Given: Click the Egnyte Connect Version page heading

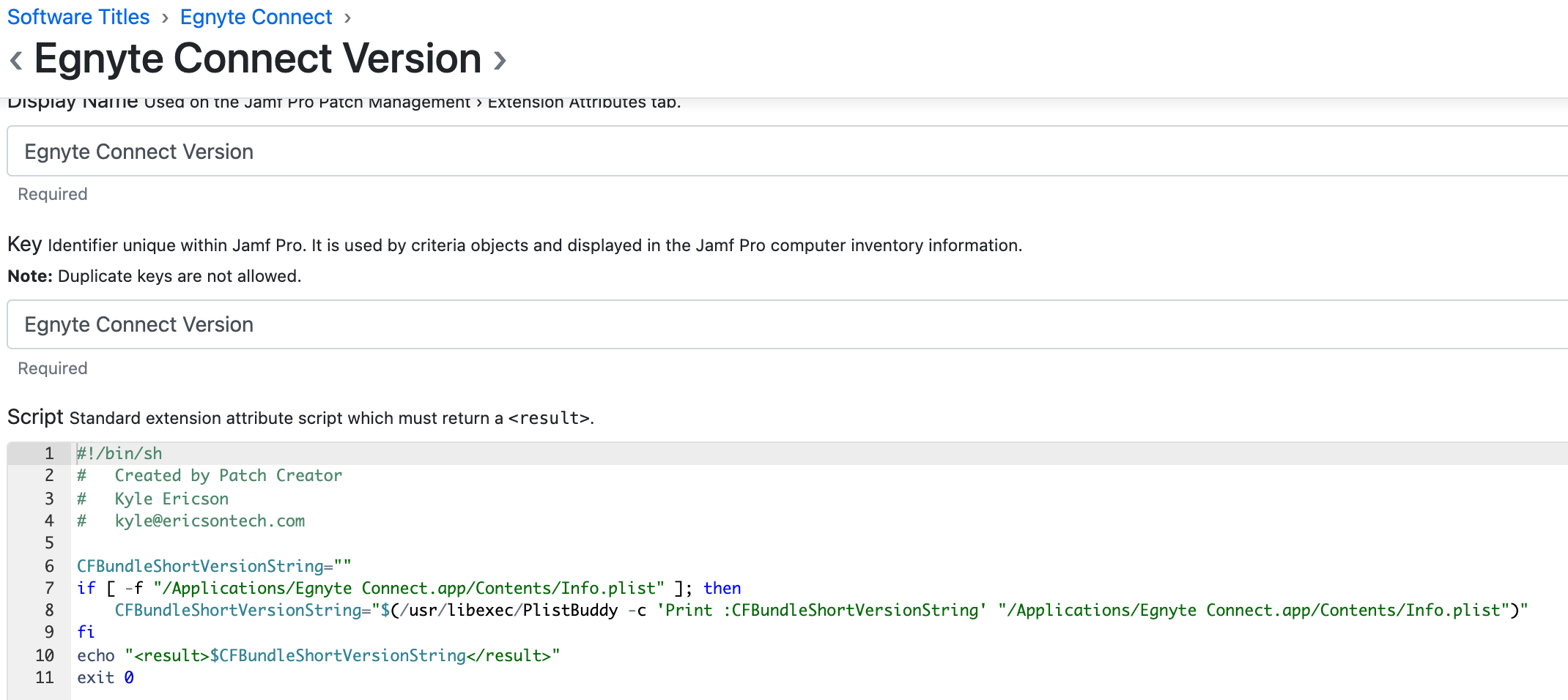Looking at the screenshot, I should (258, 59).
